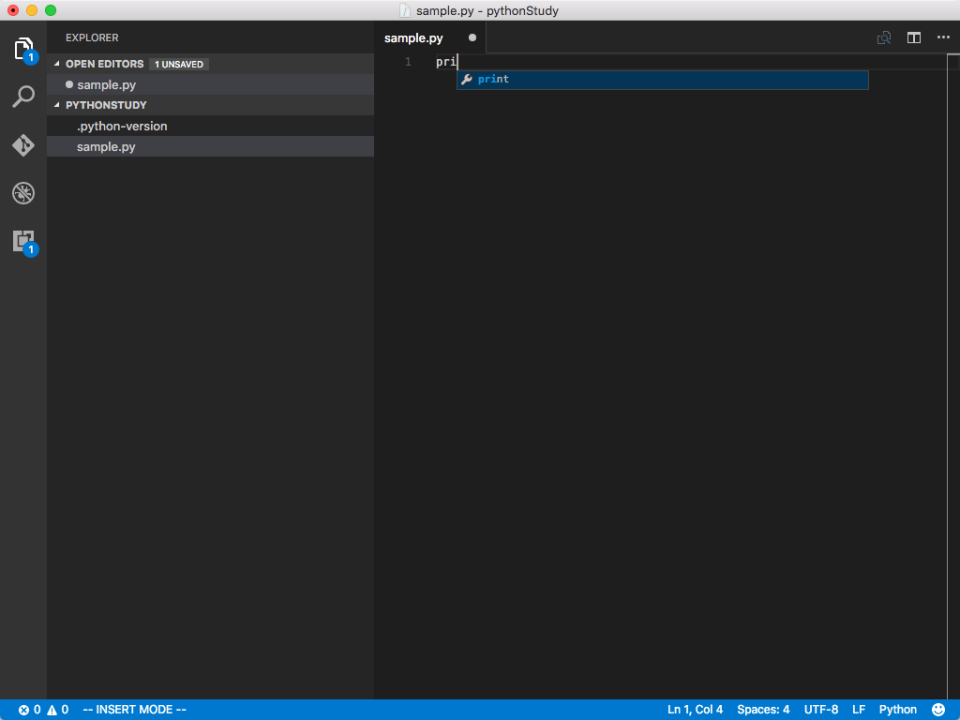Open the editor more actions ellipsis
Viewport: 960px width, 720px height.
[943, 38]
